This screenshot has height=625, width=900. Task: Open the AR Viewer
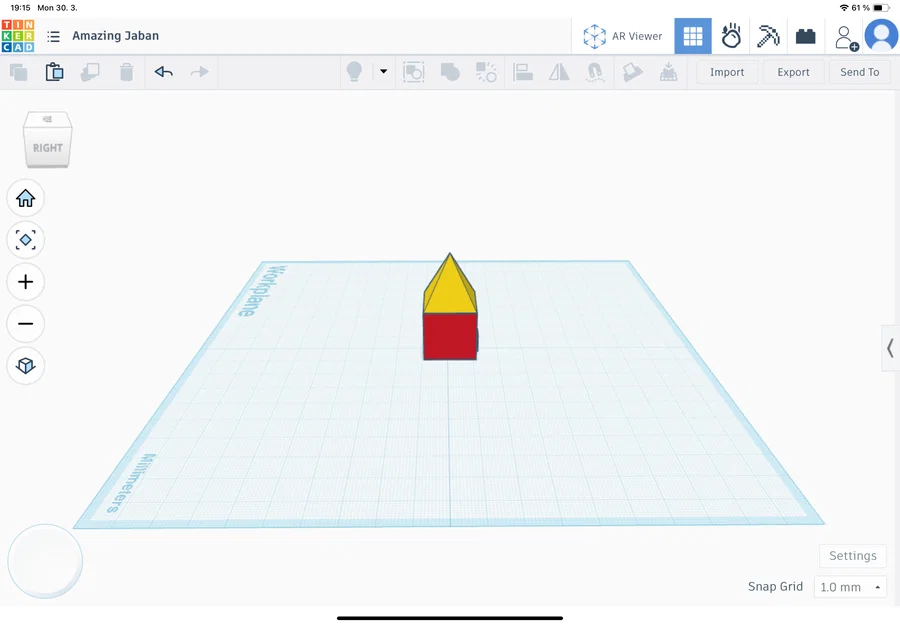coord(622,36)
